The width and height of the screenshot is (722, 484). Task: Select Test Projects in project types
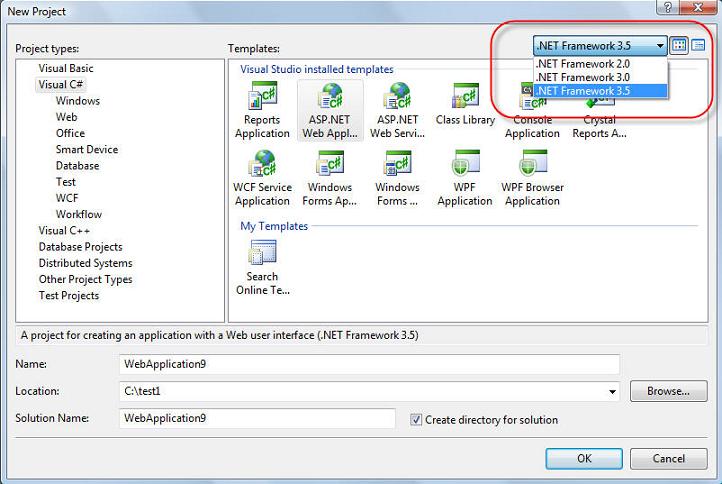pos(69,295)
